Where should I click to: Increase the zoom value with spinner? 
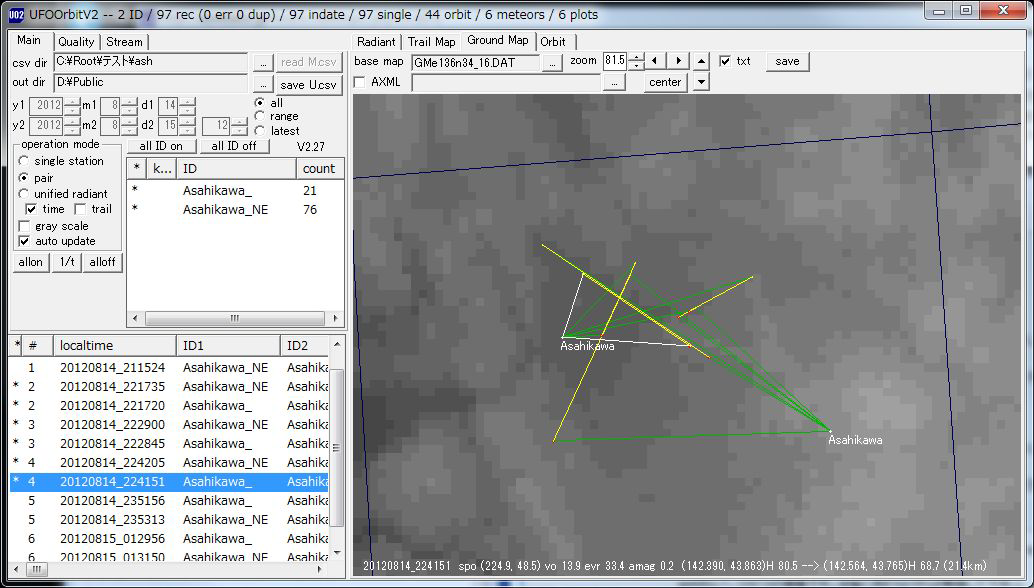click(x=636, y=57)
